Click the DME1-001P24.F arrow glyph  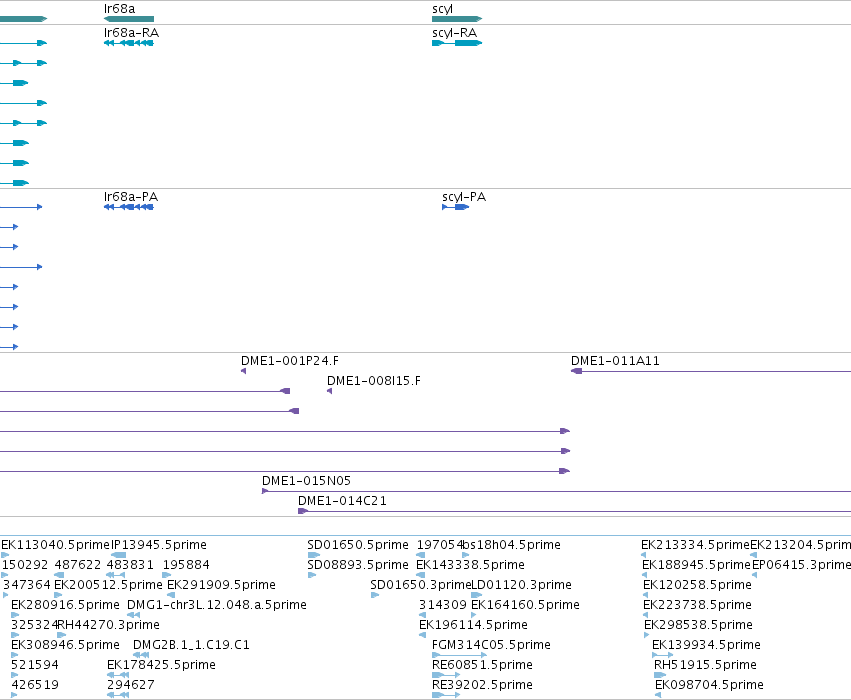[243, 371]
